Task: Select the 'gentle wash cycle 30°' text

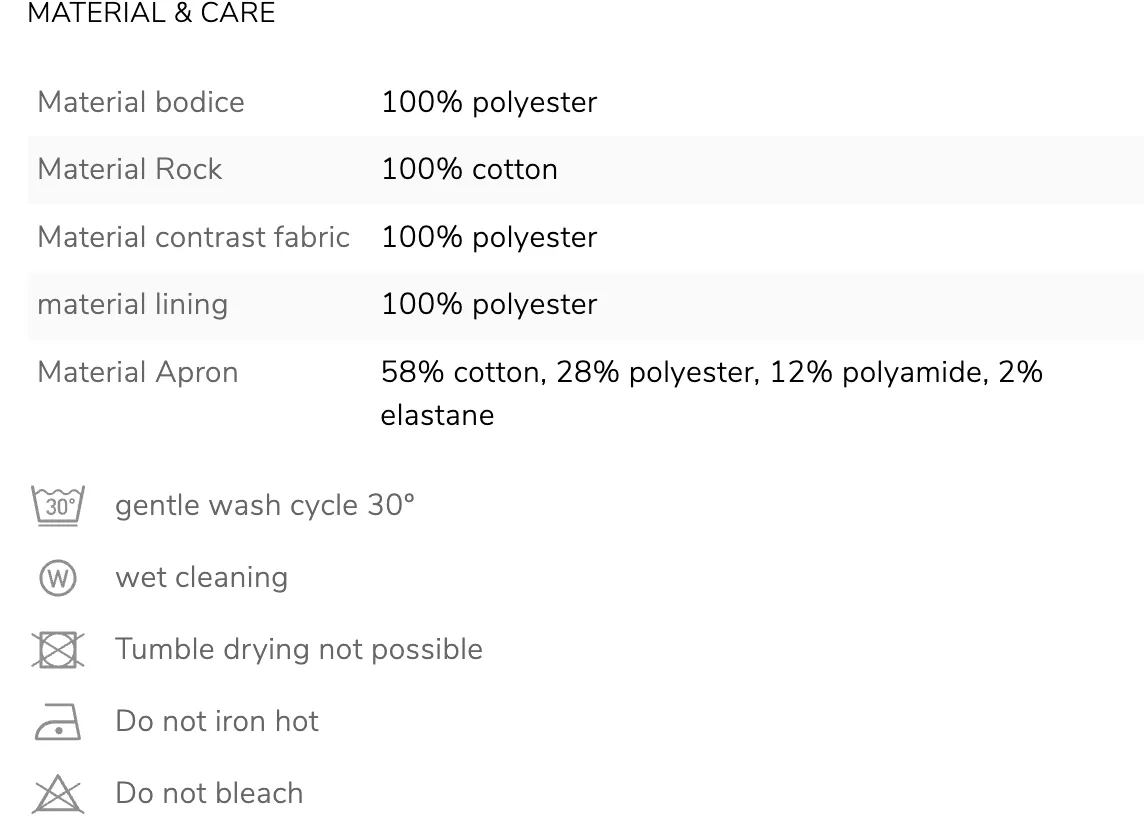Action: (265, 505)
